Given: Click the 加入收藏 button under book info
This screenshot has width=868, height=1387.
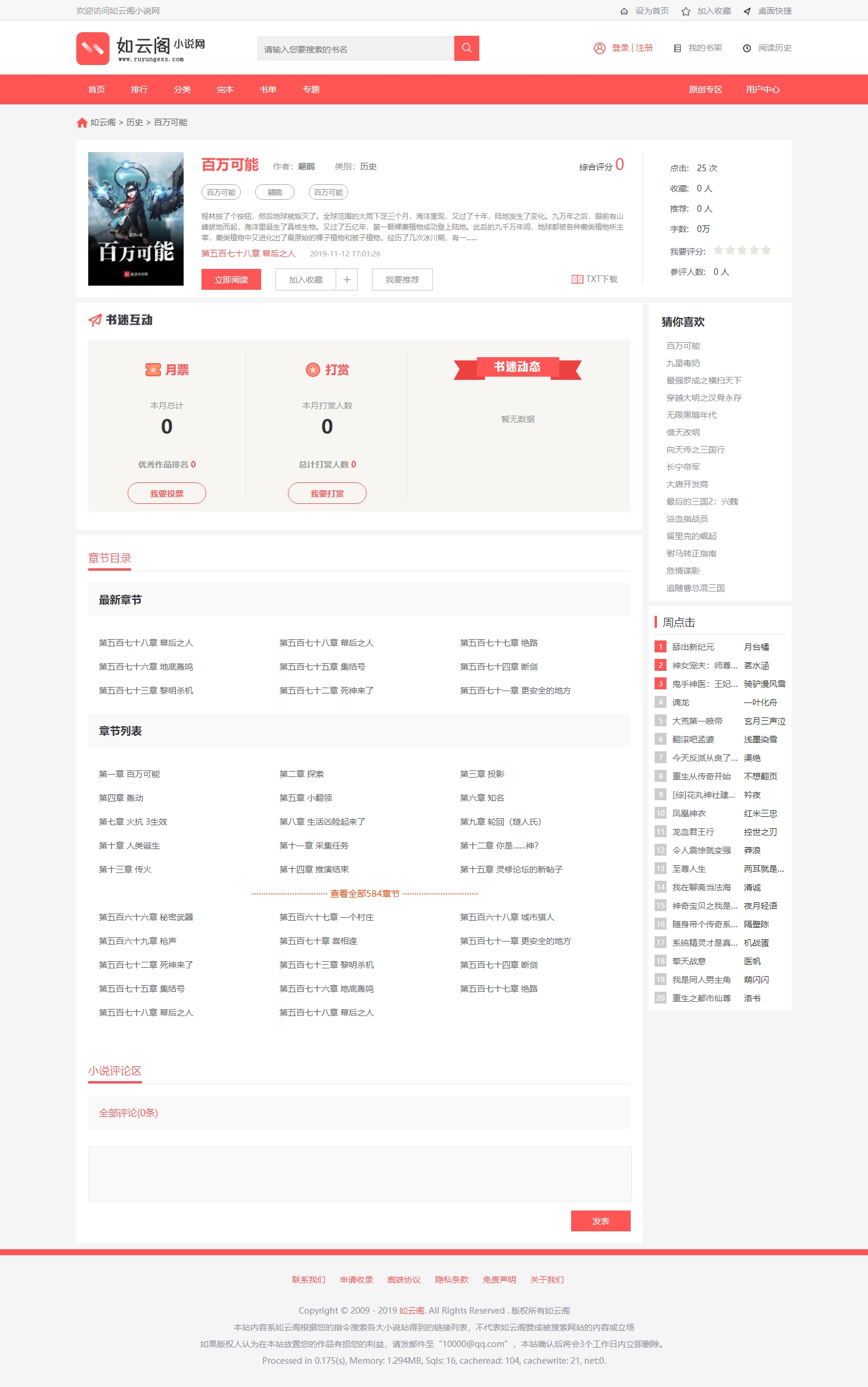Looking at the screenshot, I should (306, 280).
